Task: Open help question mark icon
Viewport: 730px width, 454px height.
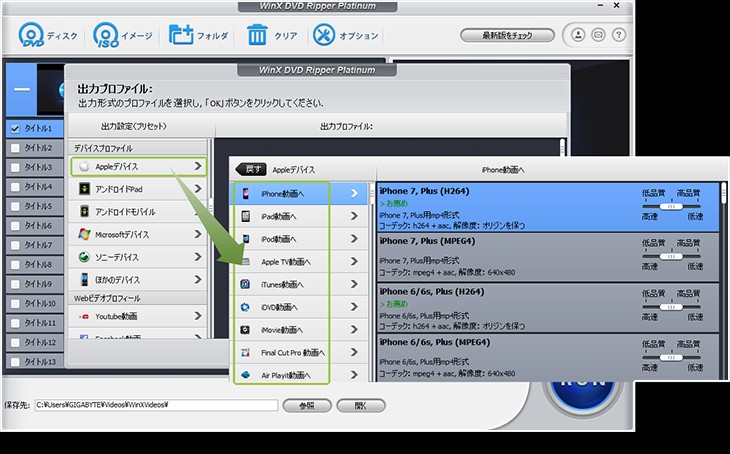Action: [619, 35]
